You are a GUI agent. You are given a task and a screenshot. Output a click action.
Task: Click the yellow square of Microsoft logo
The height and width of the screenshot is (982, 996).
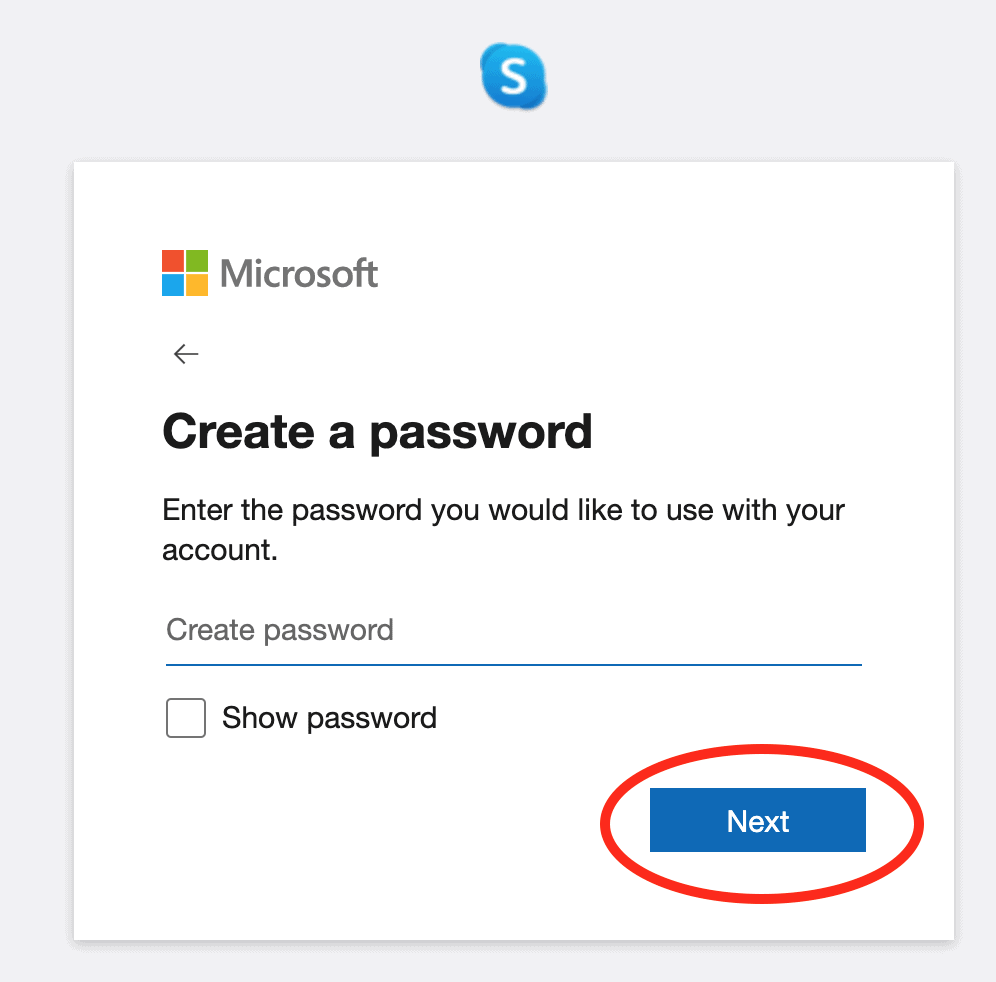[x=197, y=285]
